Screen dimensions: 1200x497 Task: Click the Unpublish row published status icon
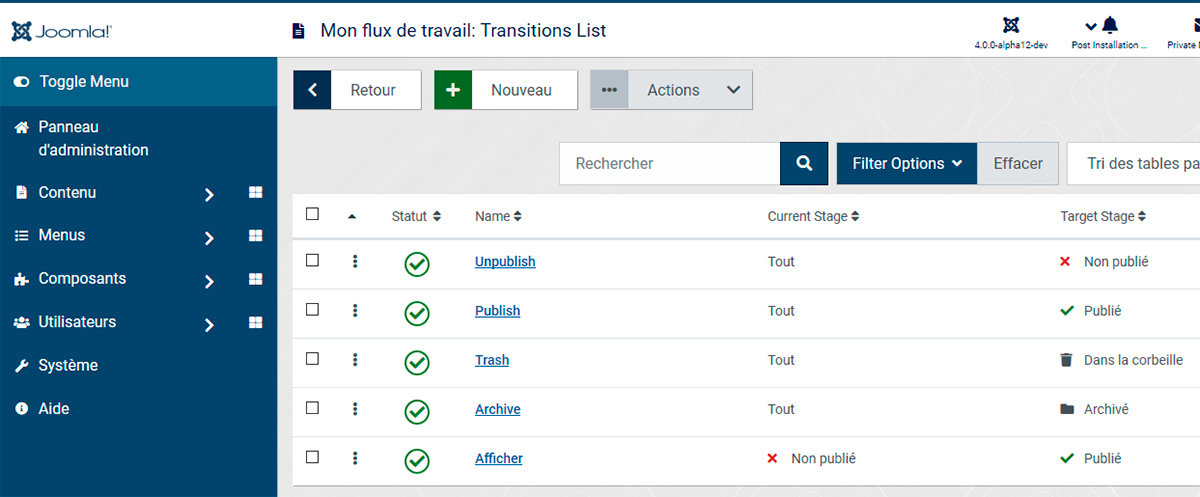(417, 264)
